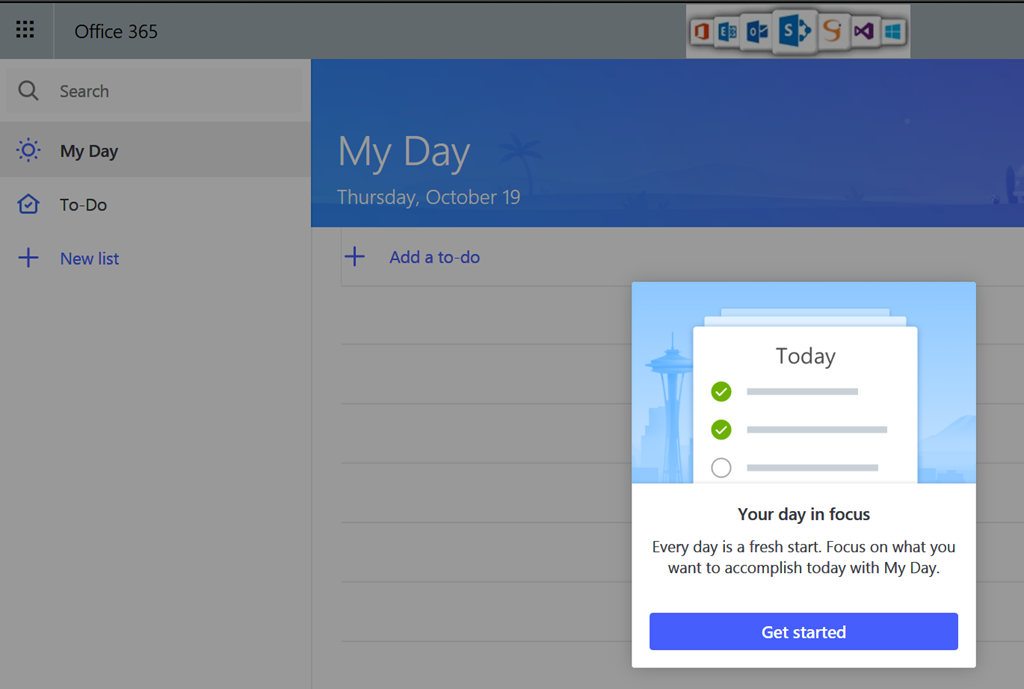Click the plus icon beside New list

(x=28, y=258)
